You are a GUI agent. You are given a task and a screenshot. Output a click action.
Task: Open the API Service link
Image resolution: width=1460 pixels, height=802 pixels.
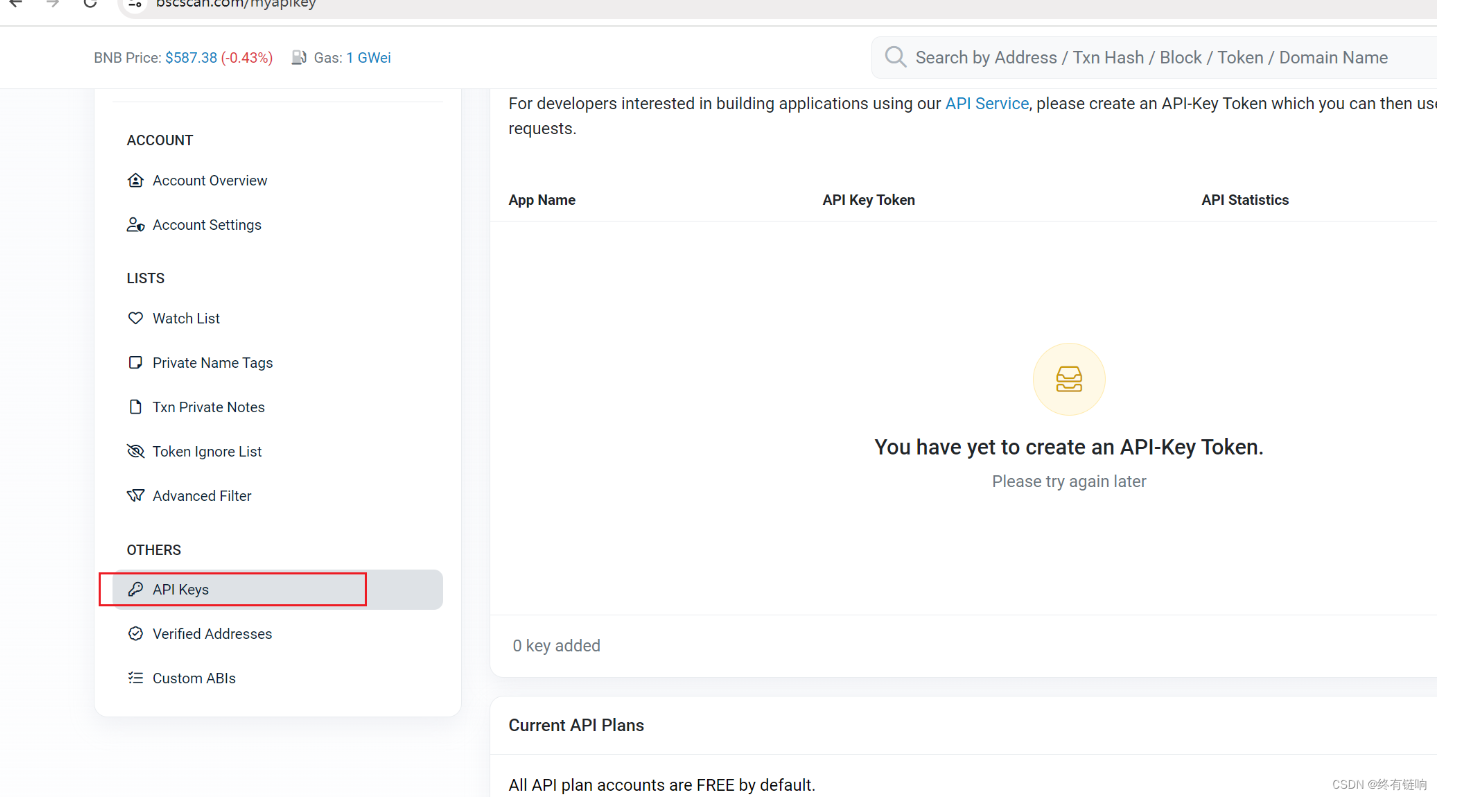(986, 103)
